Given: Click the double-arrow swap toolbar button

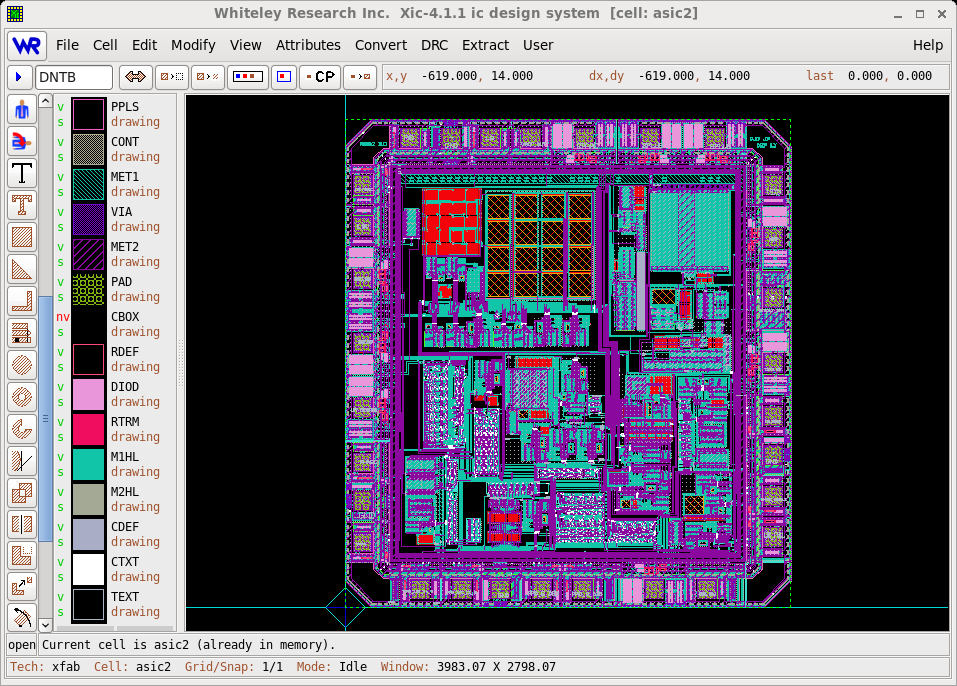Looking at the screenshot, I should pyautogui.click(x=136, y=76).
